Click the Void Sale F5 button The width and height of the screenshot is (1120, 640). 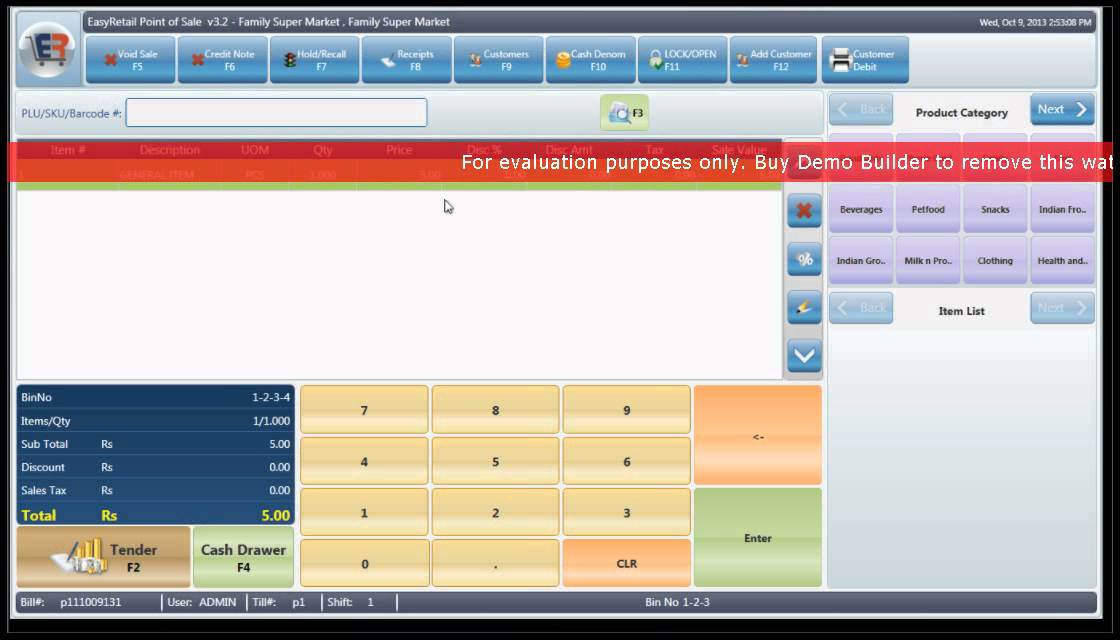[x=131, y=60]
